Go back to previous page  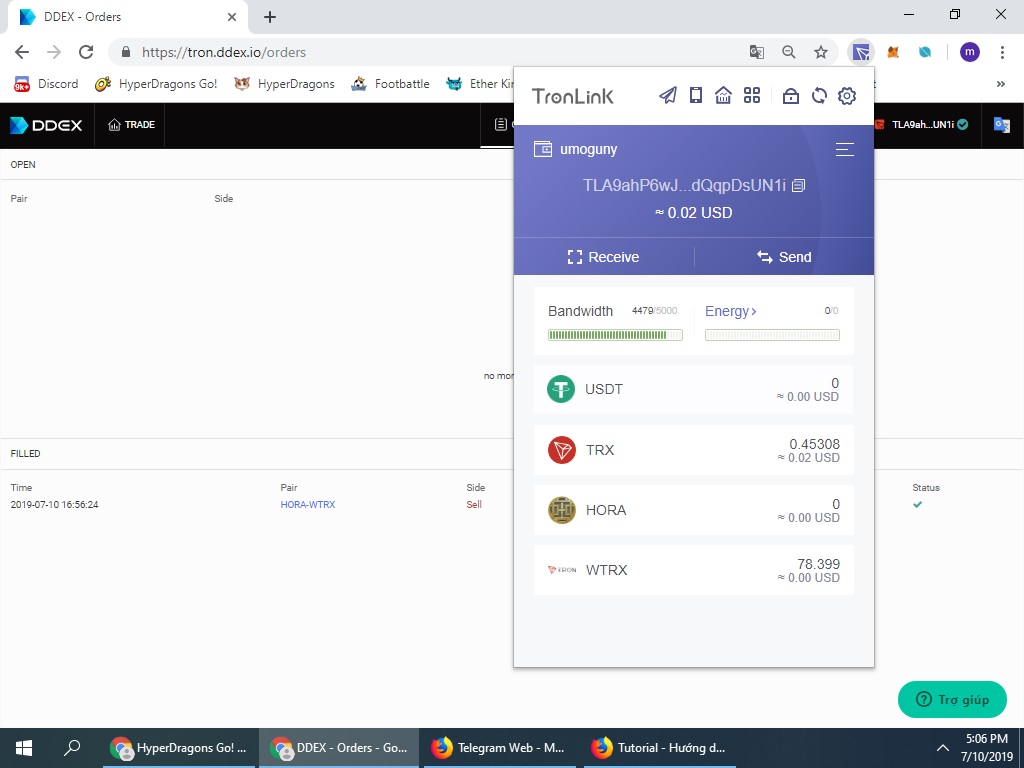click(x=22, y=52)
